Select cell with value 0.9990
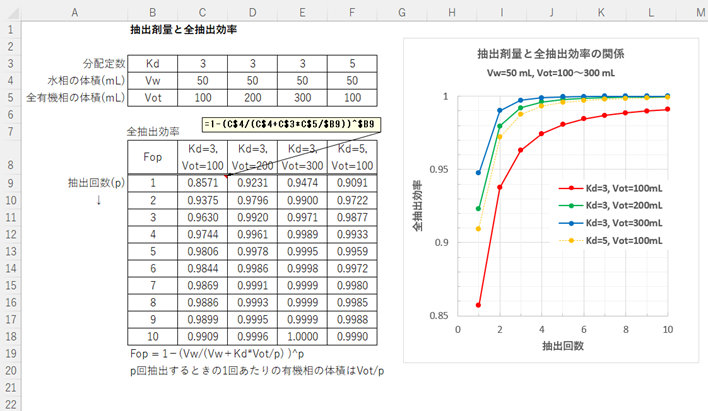708x411 pixels. pyautogui.click(x=352, y=336)
